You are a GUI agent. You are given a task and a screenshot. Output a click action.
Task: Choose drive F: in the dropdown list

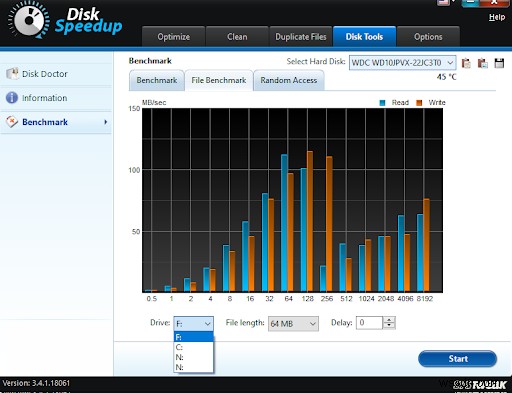193,337
